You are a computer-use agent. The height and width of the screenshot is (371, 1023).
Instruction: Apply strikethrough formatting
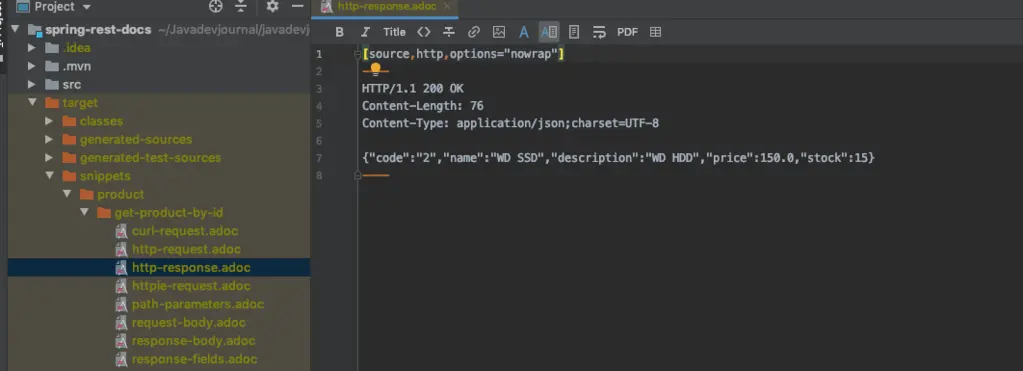(x=449, y=32)
